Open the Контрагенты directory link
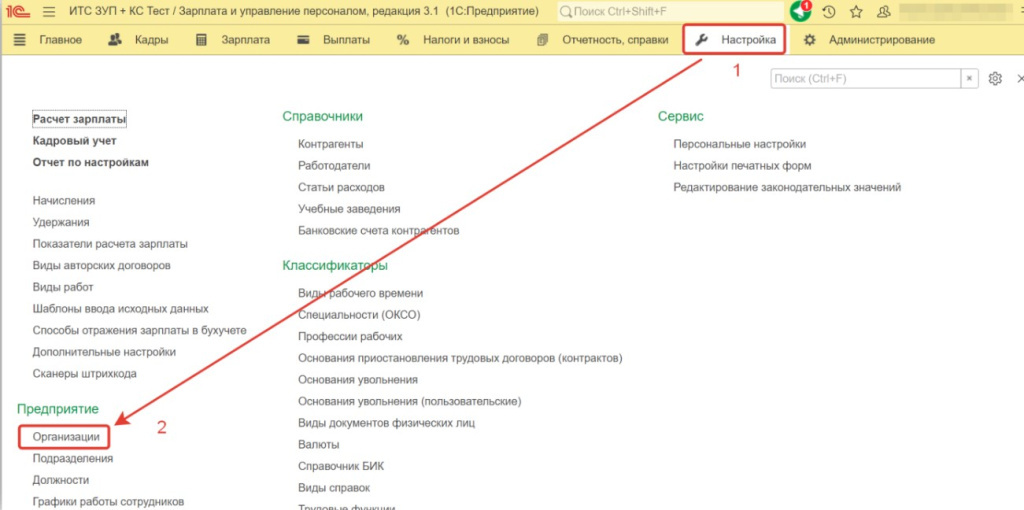 click(x=330, y=144)
